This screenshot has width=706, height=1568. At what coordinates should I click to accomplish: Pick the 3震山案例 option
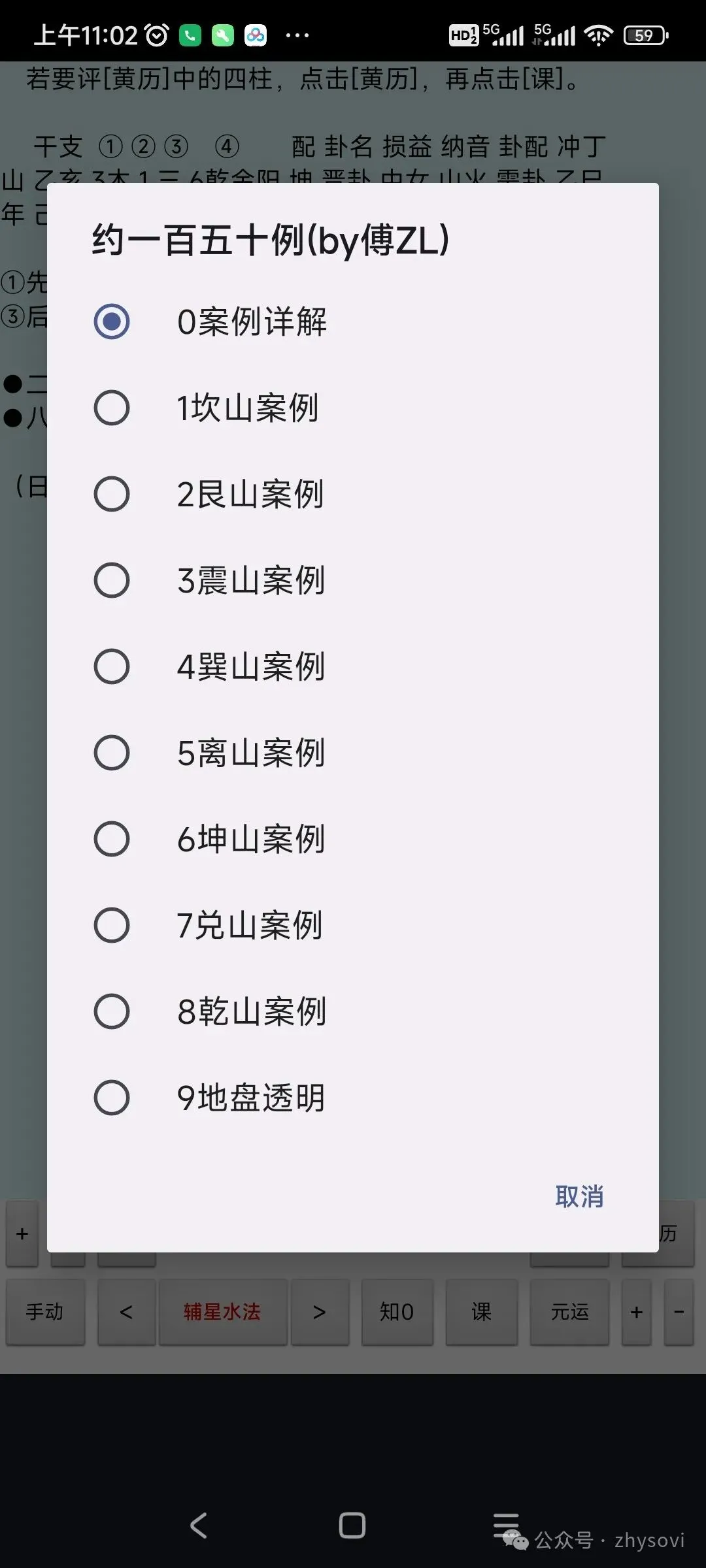click(353, 580)
